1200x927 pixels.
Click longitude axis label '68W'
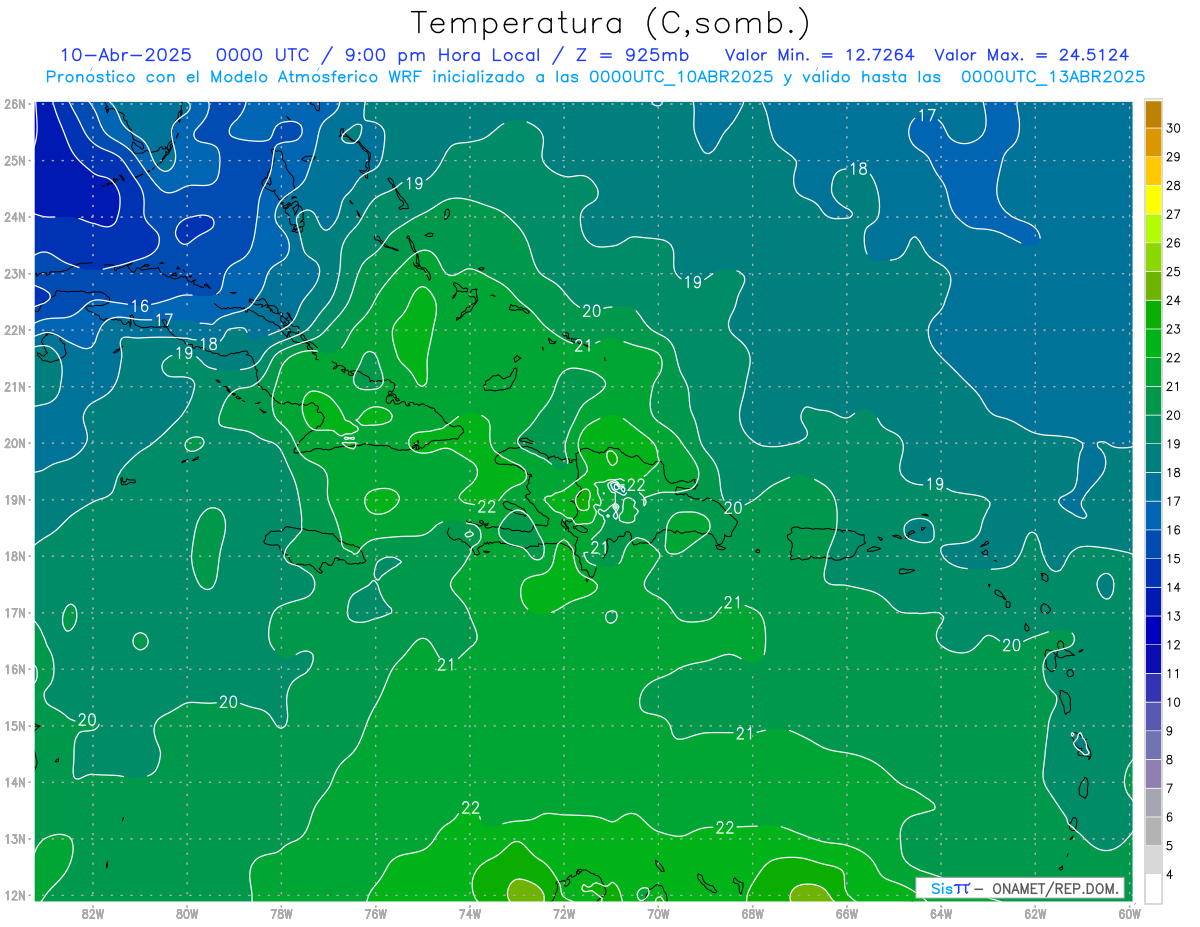(x=752, y=912)
